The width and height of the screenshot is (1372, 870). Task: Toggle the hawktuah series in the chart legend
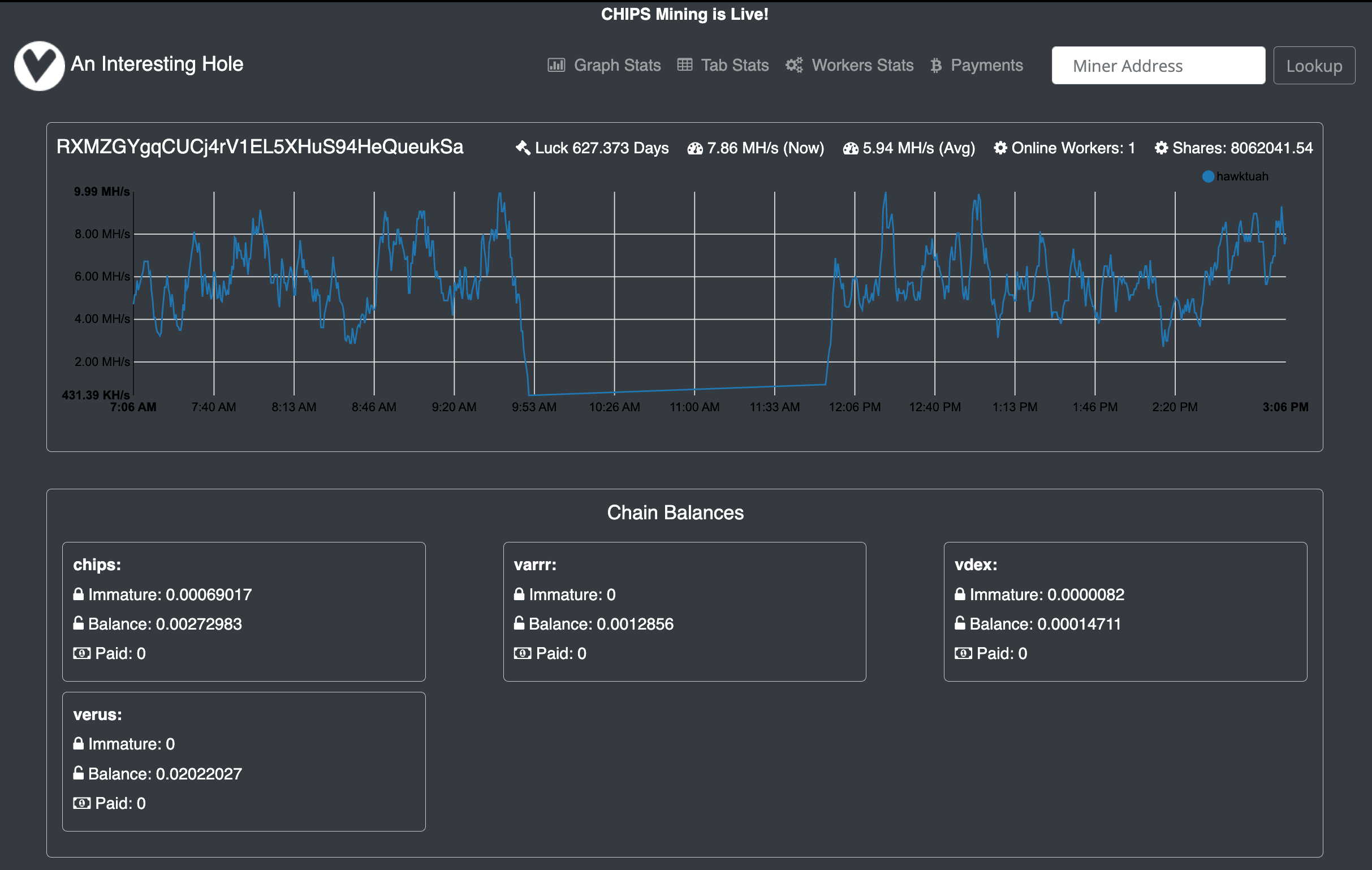point(1236,176)
